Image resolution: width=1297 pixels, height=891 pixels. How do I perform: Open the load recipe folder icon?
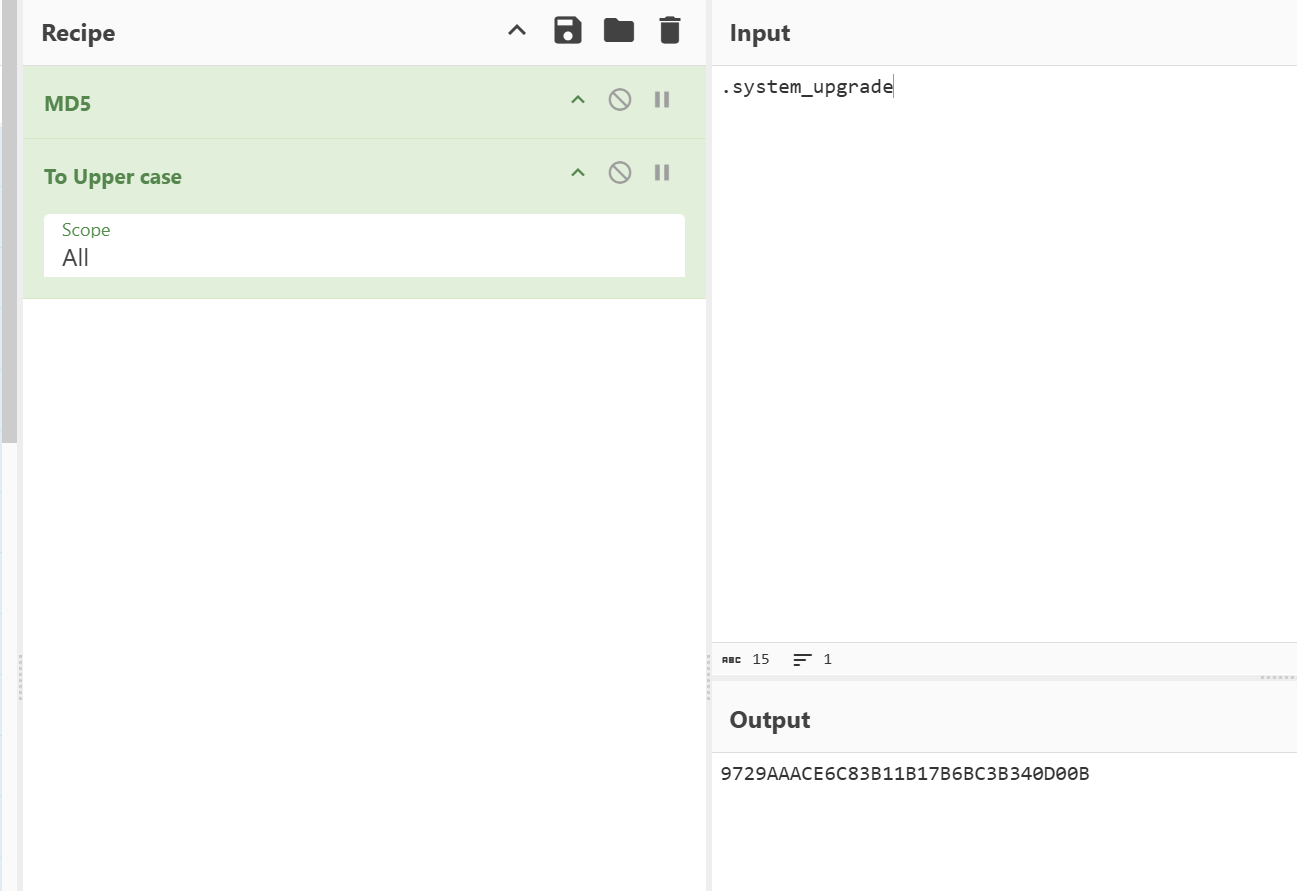pyautogui.click(x=619, y=31)
